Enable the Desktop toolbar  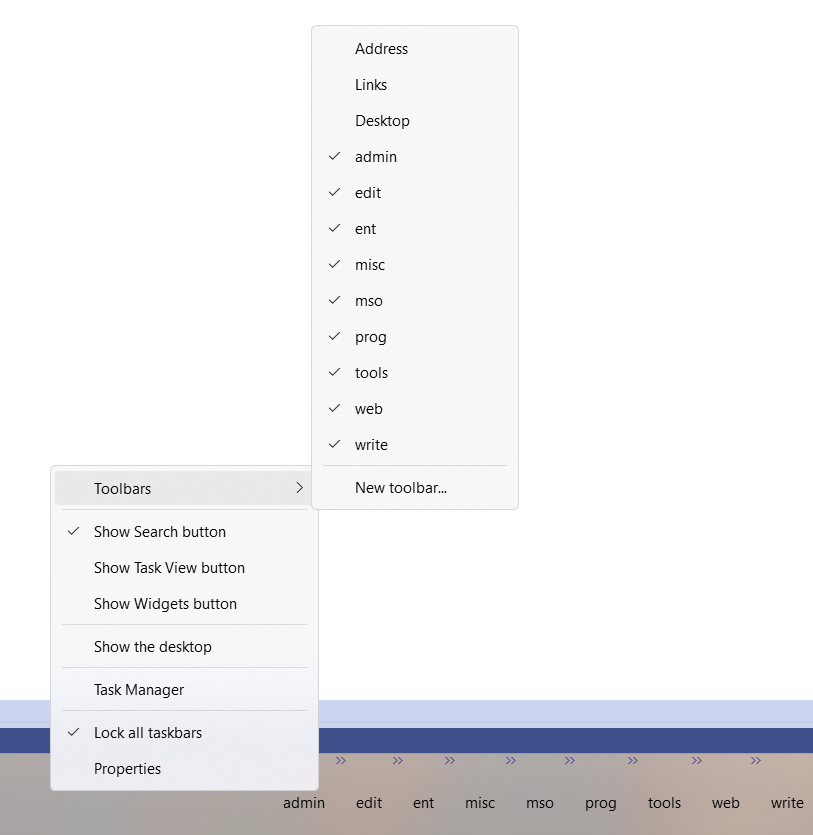point(415,121)
